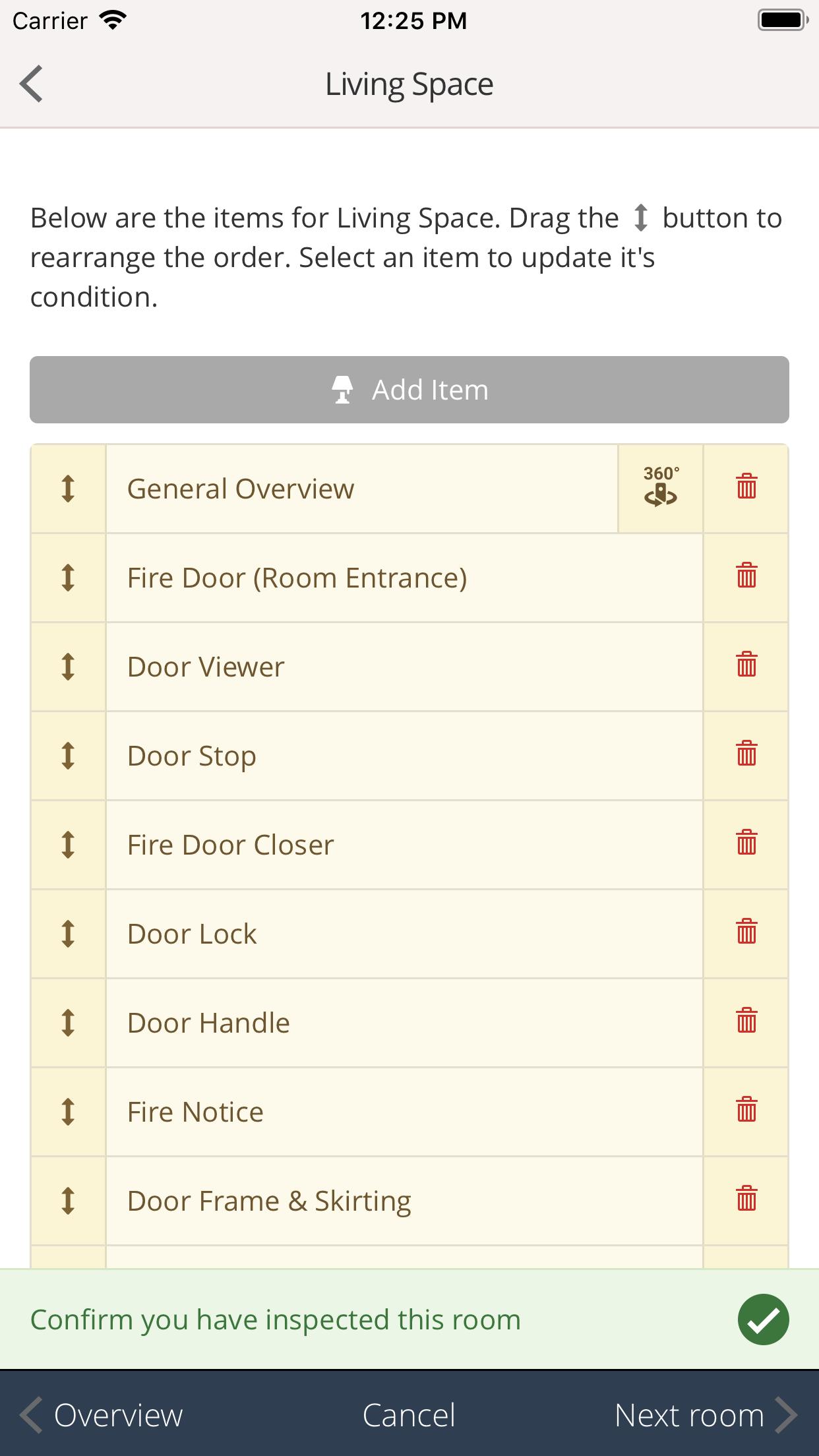The height and width of the screenshot is (1456, 819).
Task: Tap reorder handle for Fire Door Closer
Action: point(68,845)
